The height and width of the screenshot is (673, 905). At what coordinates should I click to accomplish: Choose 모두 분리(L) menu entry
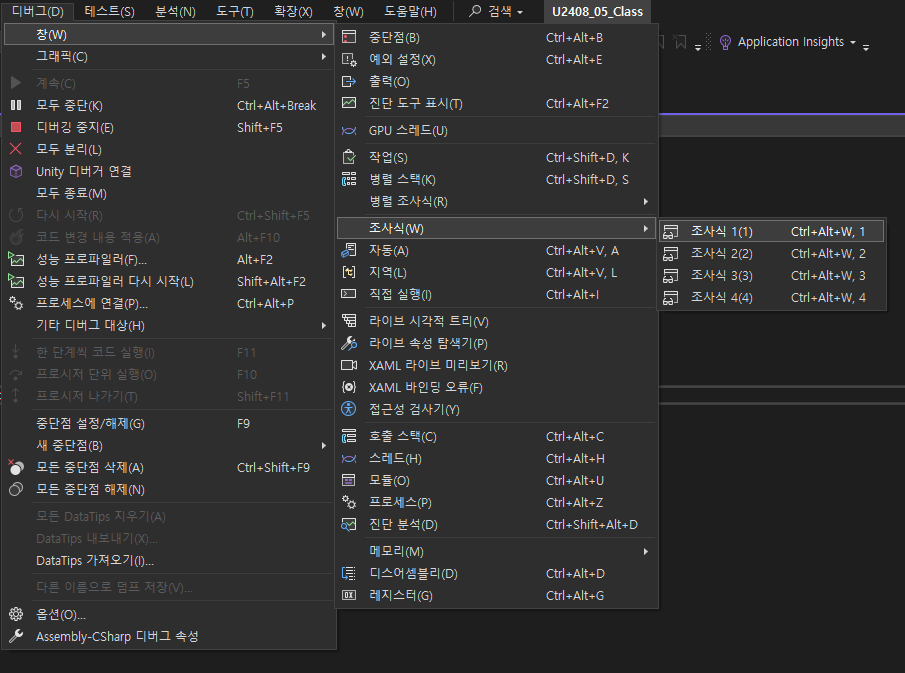coord(169,149)
